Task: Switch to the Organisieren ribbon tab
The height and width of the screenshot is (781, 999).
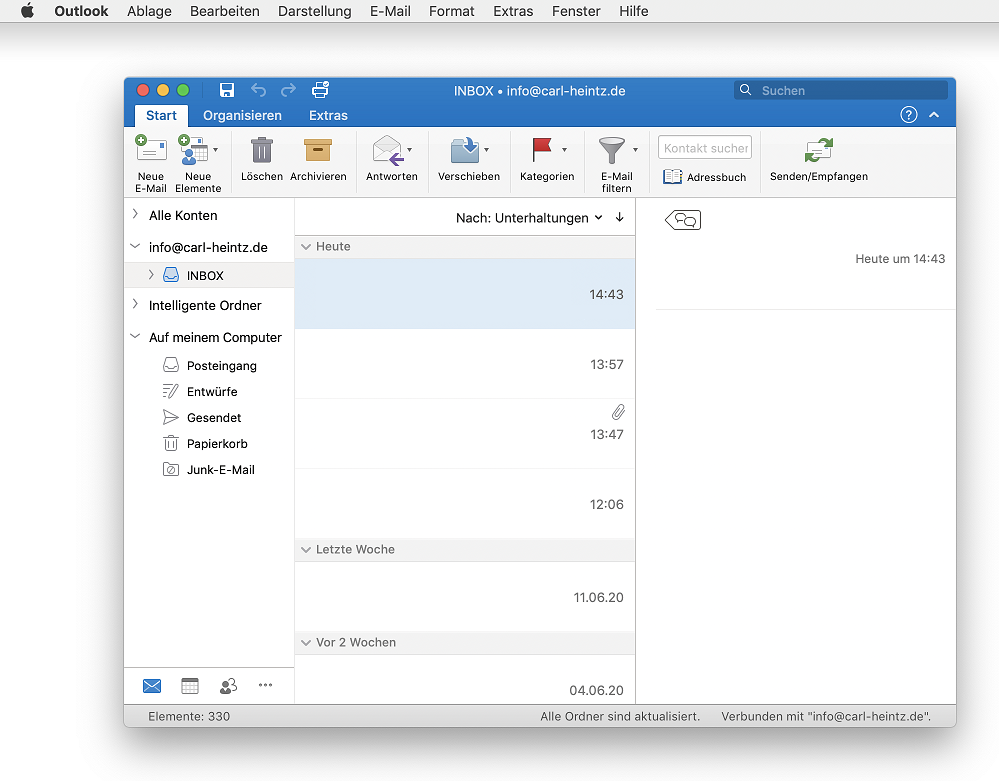Action: coord(242,115)
